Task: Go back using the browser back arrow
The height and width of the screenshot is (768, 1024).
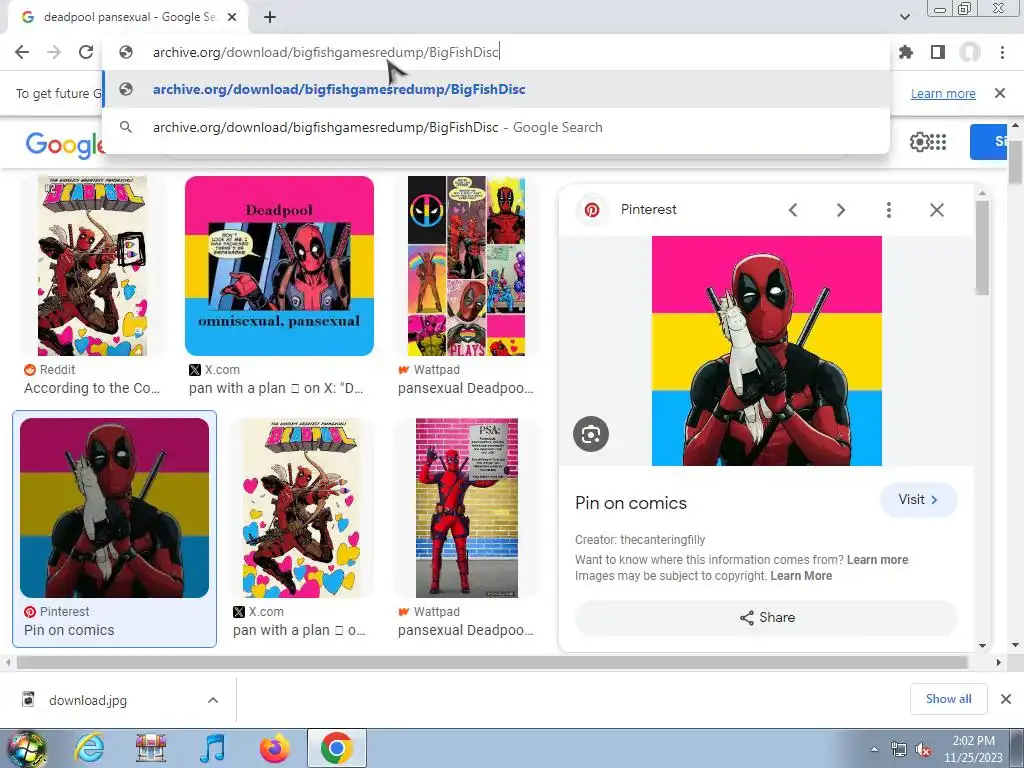Action: click(22, 52)
